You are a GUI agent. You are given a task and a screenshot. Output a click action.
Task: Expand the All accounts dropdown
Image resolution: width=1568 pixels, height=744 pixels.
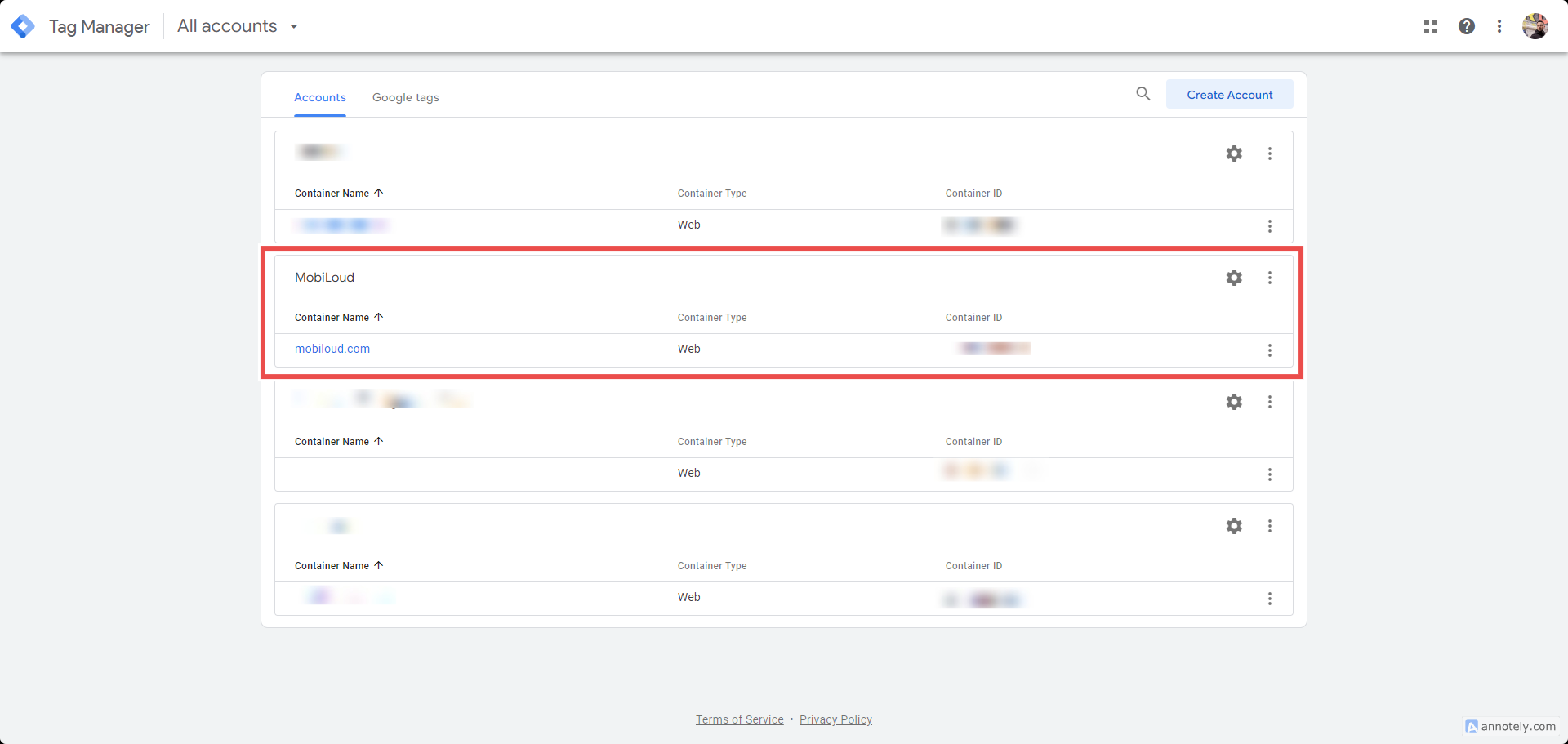238,26
